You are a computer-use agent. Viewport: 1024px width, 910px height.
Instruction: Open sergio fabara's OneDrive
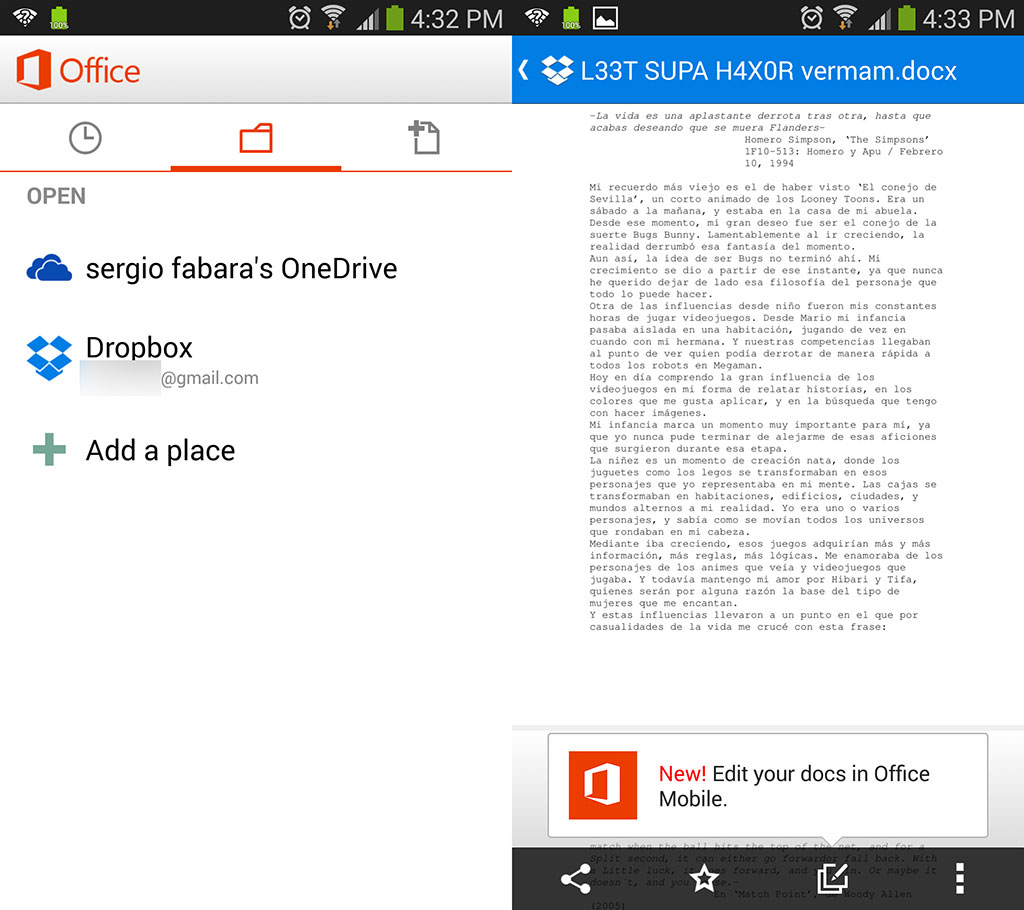click(241, 268)
